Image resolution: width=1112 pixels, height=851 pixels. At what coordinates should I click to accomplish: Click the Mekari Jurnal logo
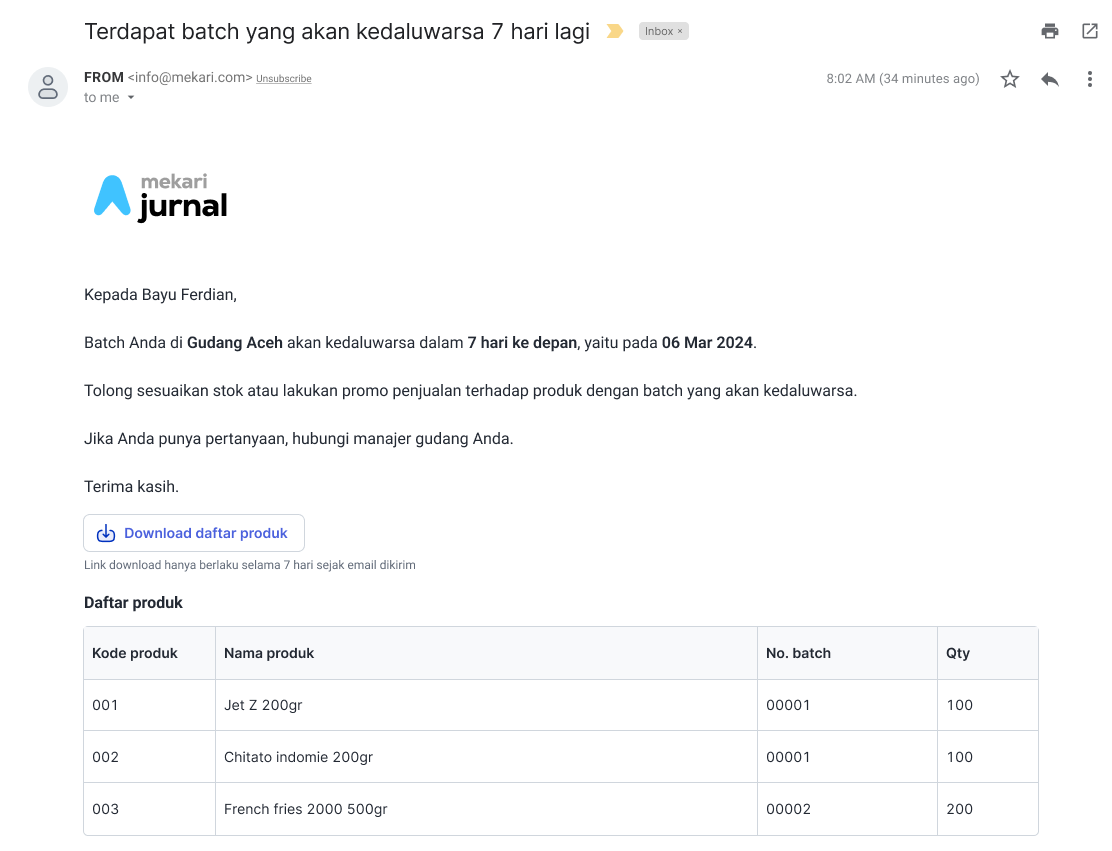coord(161,196)
